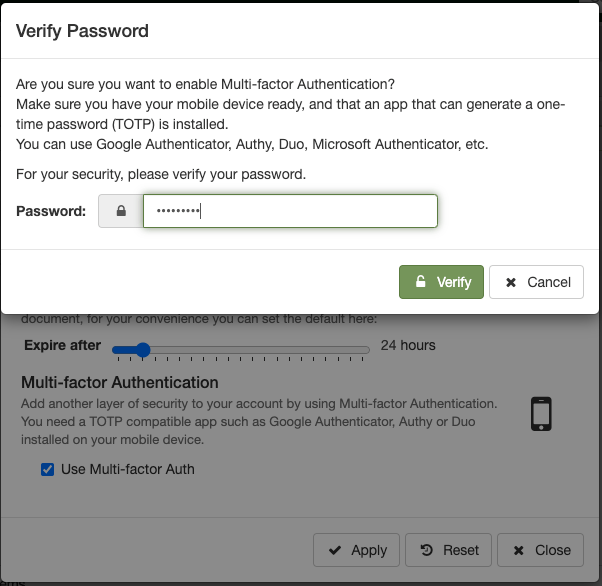Click the "Verify Password" dialog title
This screenshot has height=586, width=602.
82,31
